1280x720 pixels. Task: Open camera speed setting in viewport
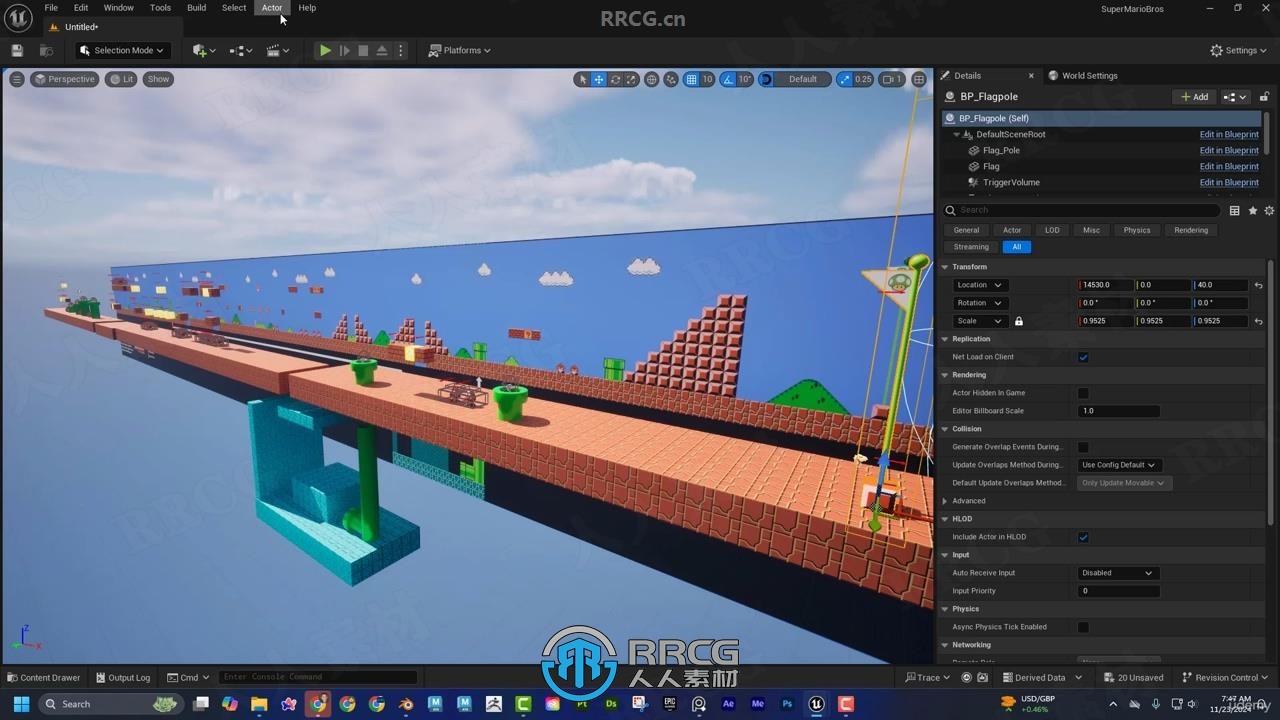891,79
